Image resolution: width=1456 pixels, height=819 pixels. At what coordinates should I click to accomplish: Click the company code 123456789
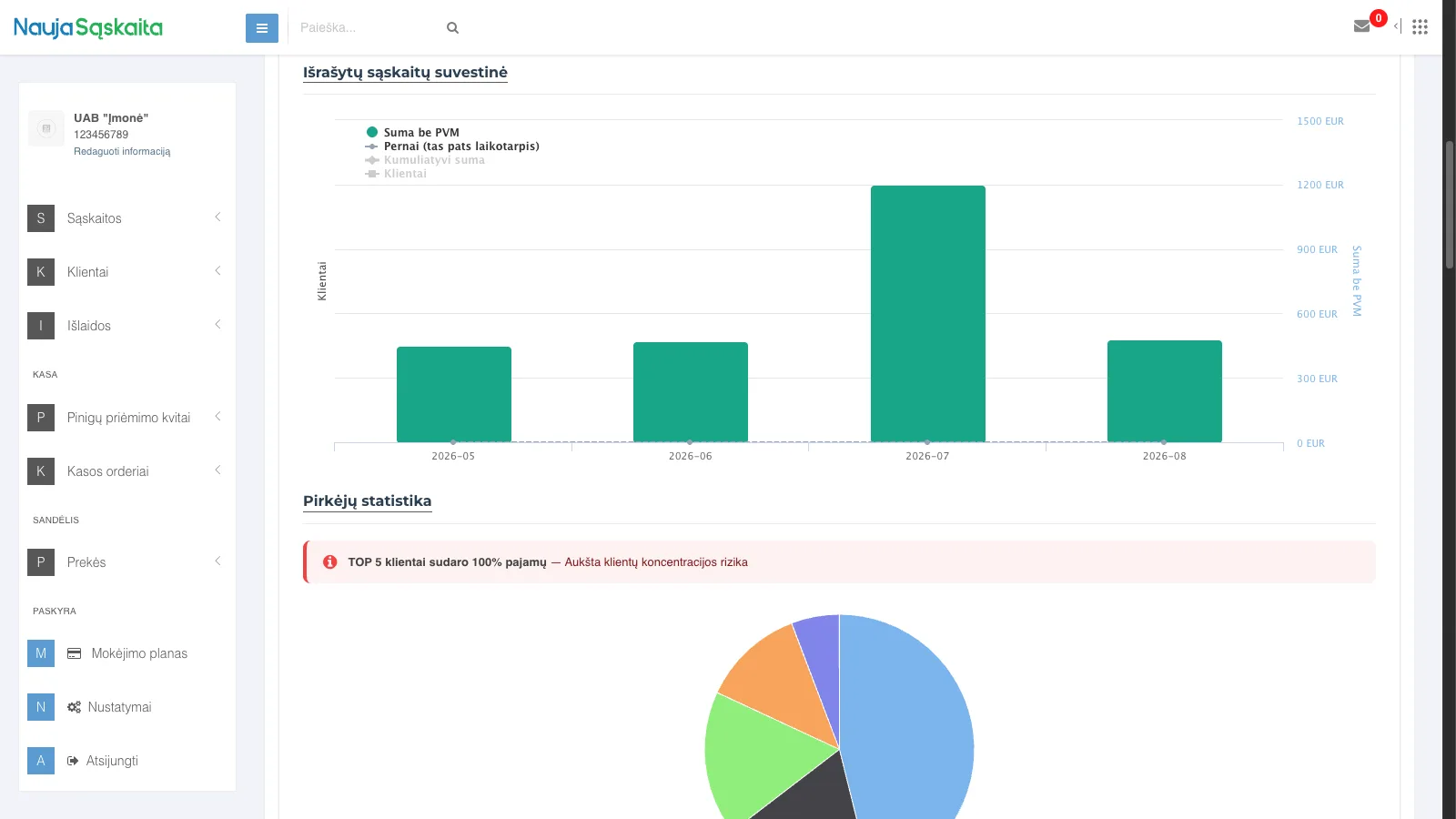click(101, 135)
